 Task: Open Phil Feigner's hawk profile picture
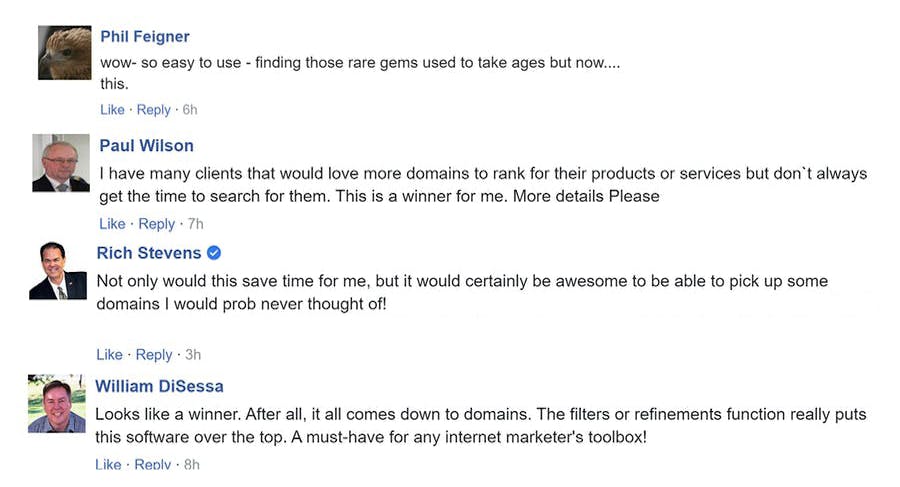click(x=64, y=52)
